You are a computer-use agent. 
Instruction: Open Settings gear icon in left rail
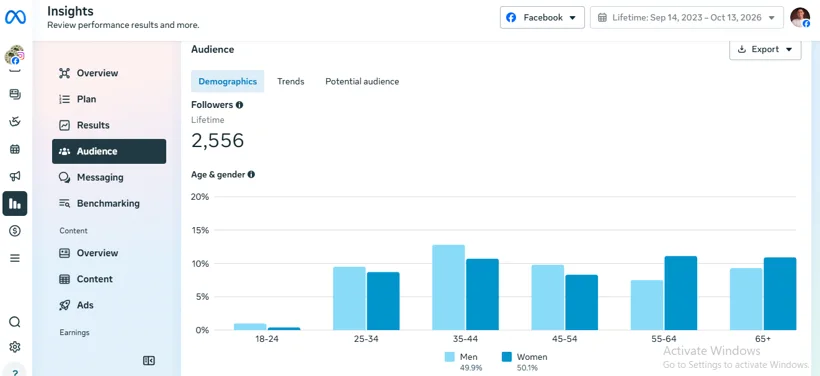(x=15, y=347)
